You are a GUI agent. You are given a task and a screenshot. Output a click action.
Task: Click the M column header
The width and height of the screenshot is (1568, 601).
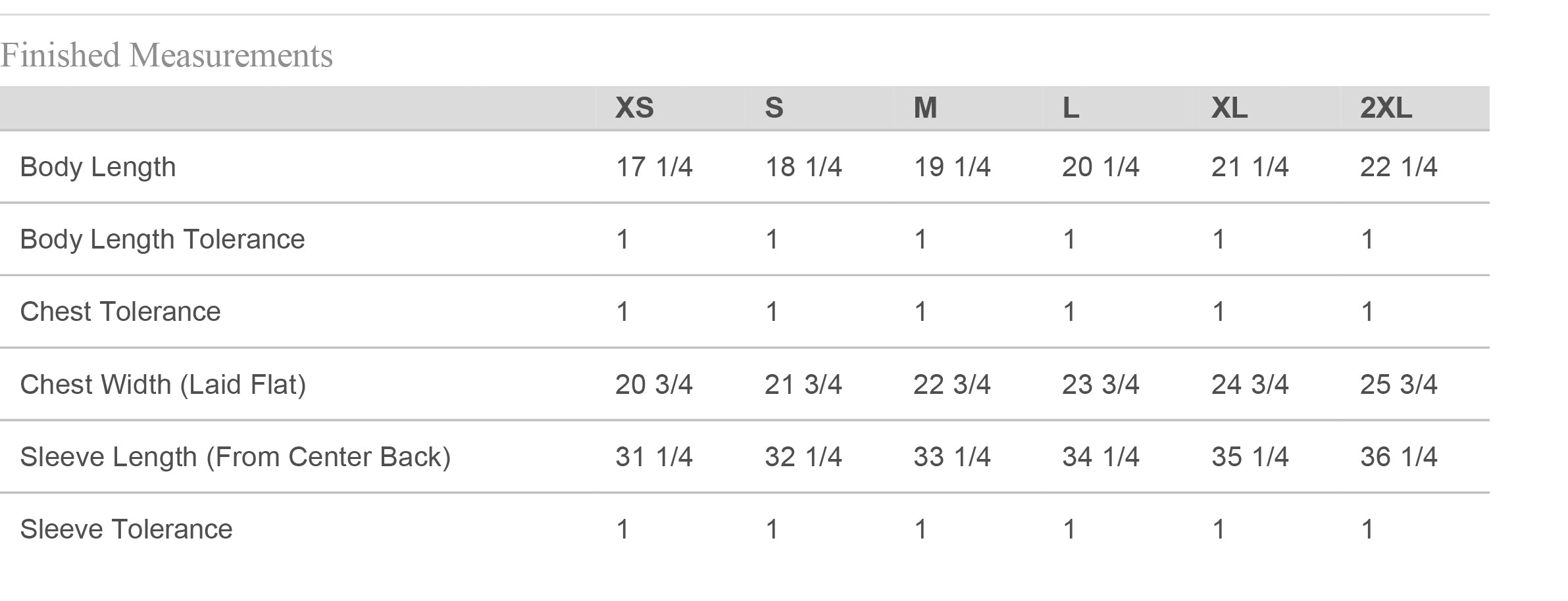pyautogui.click(x=925, y=108)
